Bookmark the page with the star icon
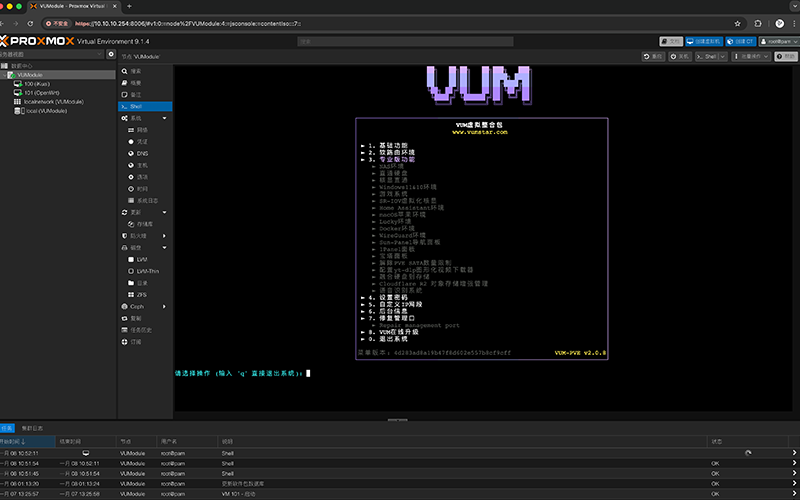 737,23
